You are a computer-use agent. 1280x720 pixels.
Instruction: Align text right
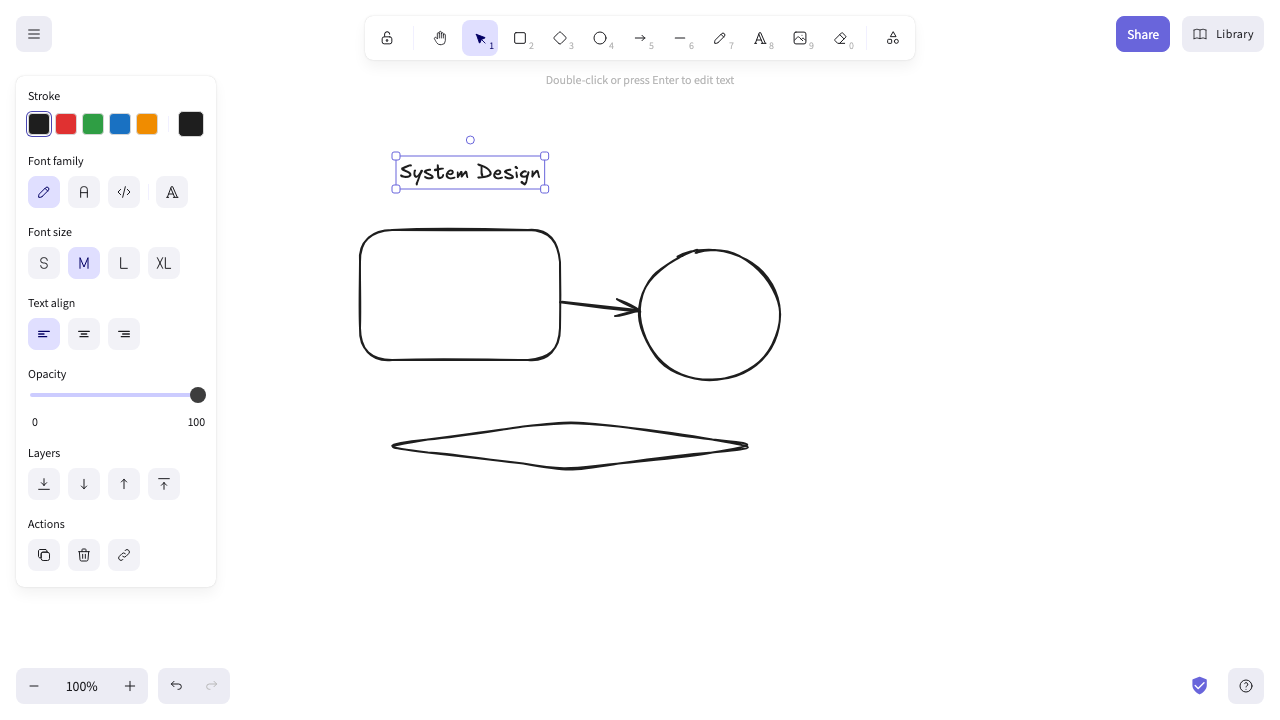[x=124, y=334]
